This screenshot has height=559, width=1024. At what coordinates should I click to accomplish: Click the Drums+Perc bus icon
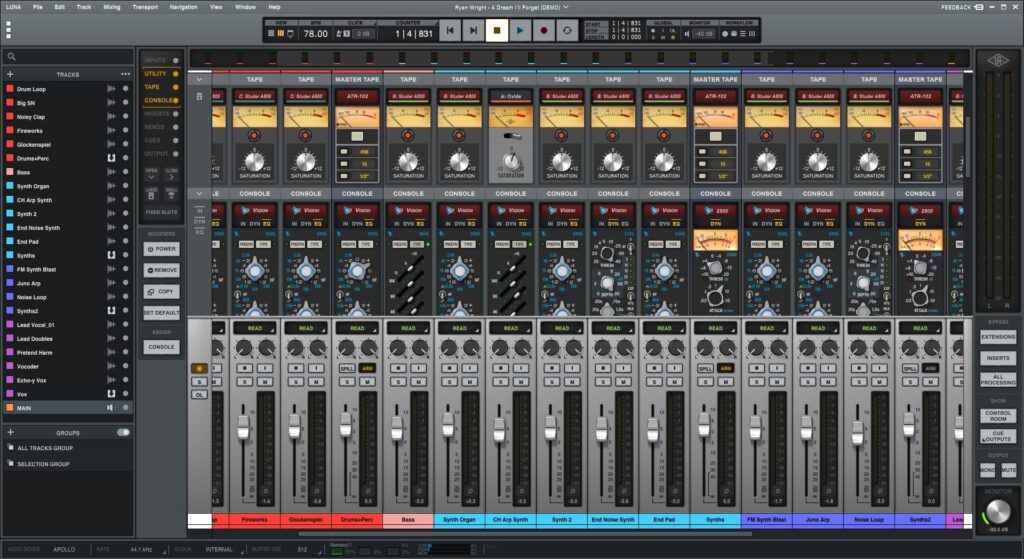pyautogui.click(x=112, y=158)
